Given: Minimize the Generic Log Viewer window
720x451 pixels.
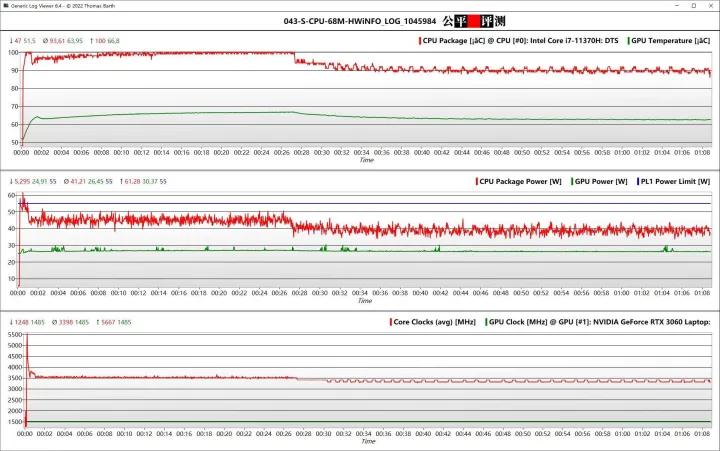Looking at the screenshot, I should (678, 6).
